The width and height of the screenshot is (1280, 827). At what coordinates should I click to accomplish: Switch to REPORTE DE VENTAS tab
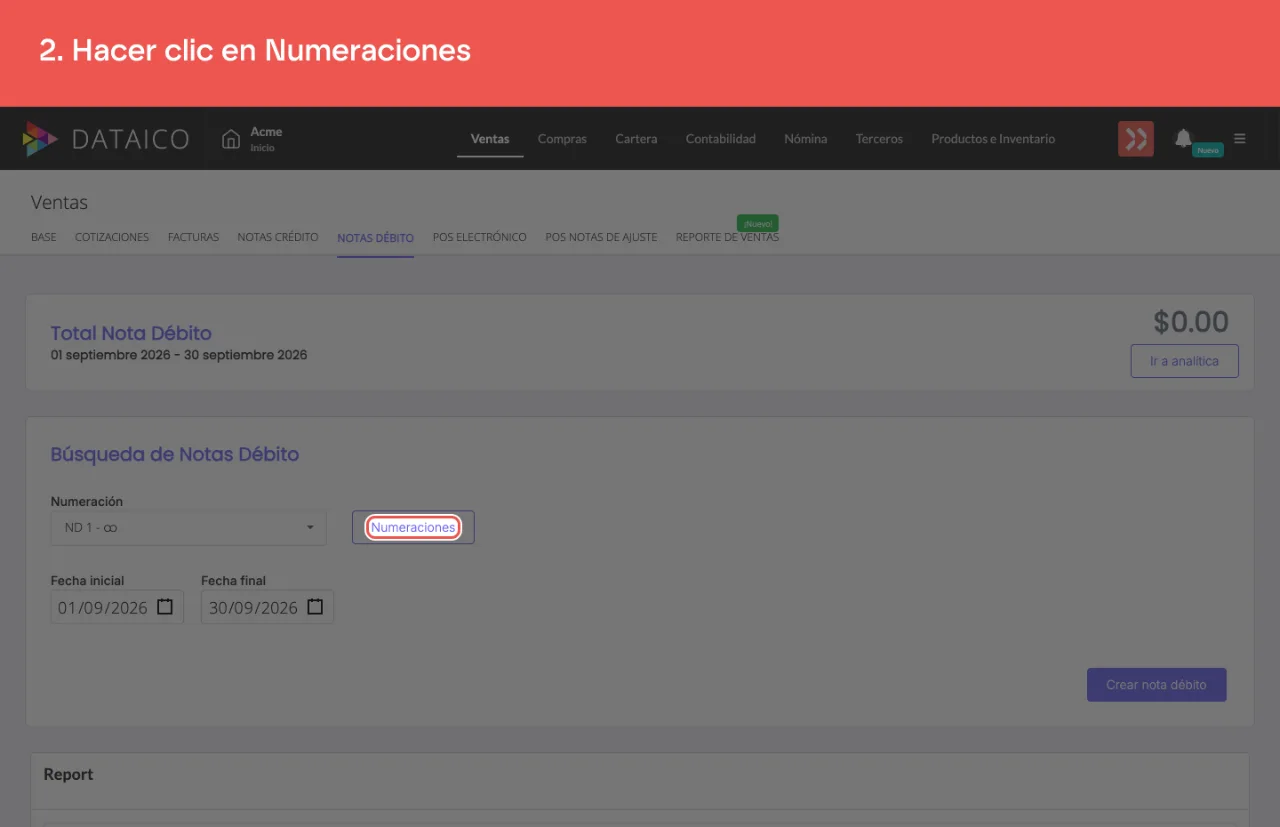point(727,238)
